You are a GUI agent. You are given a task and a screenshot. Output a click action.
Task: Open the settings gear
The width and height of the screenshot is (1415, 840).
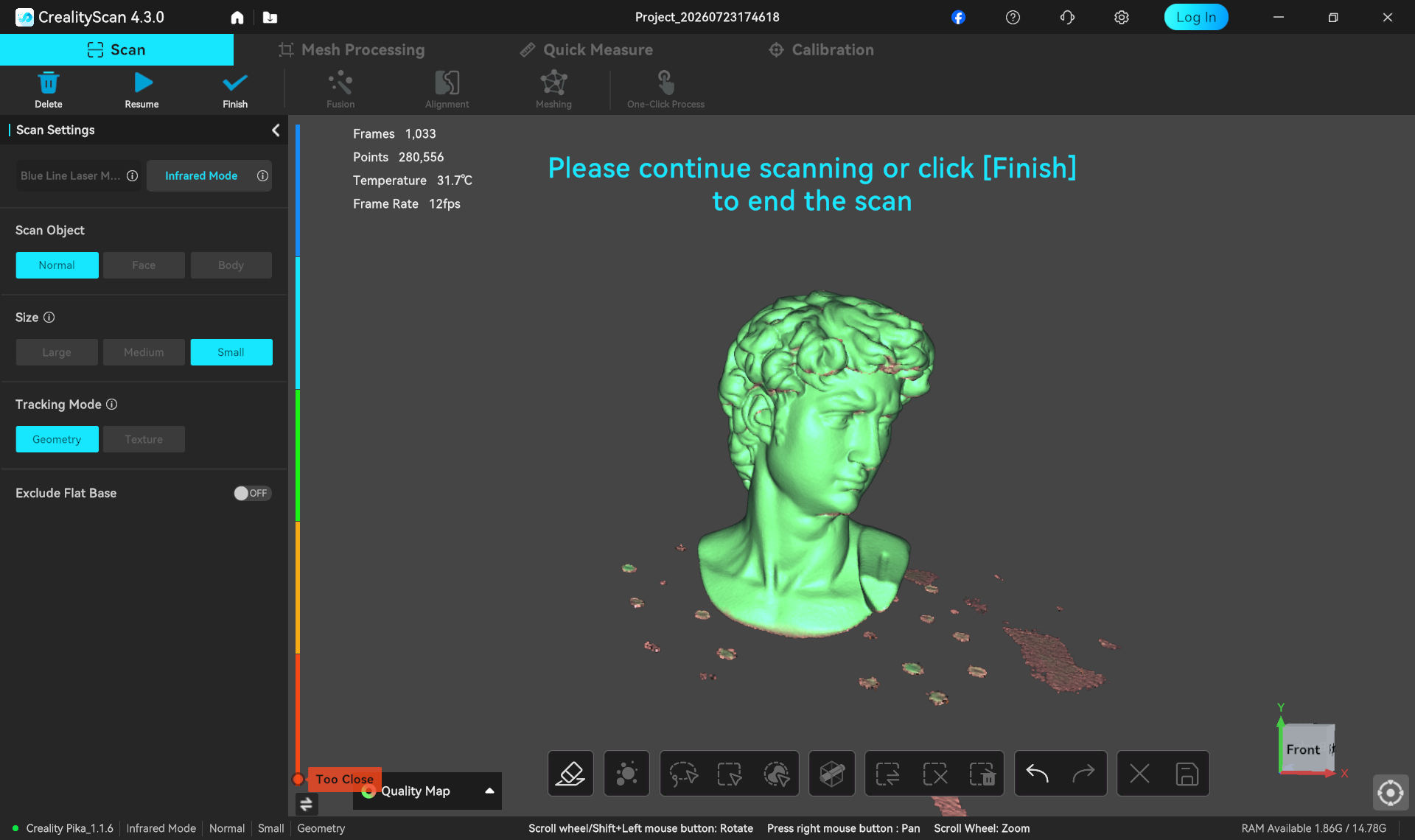click(x=1122, y=17)
